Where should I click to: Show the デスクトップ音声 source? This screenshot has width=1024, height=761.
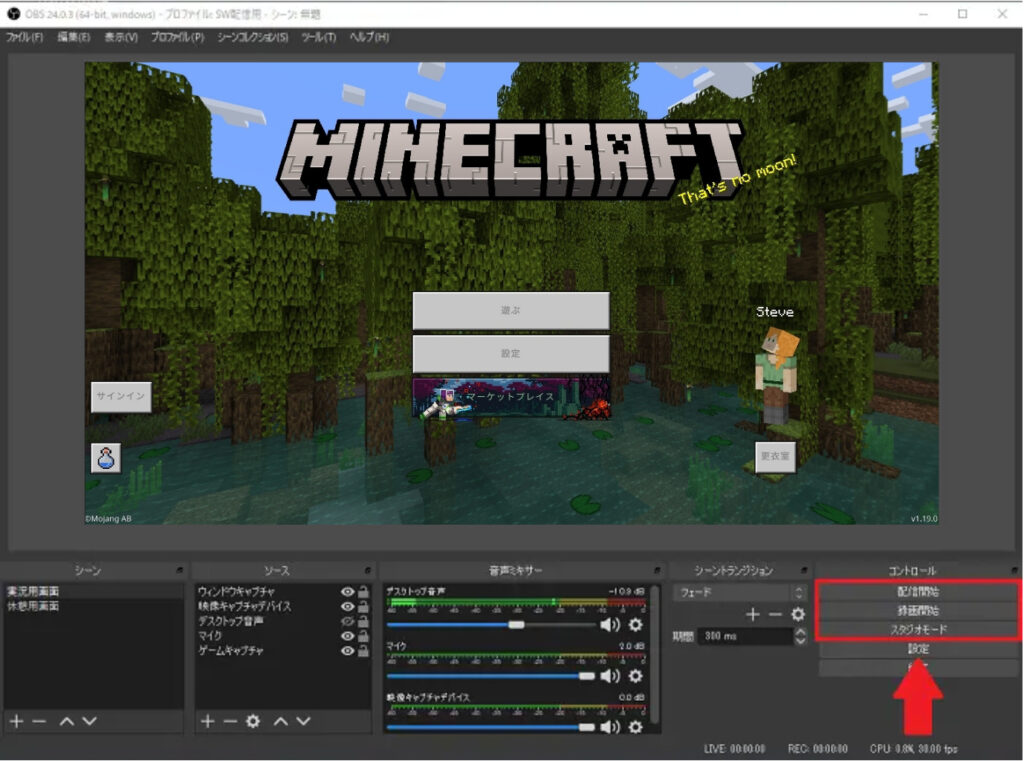347,621
